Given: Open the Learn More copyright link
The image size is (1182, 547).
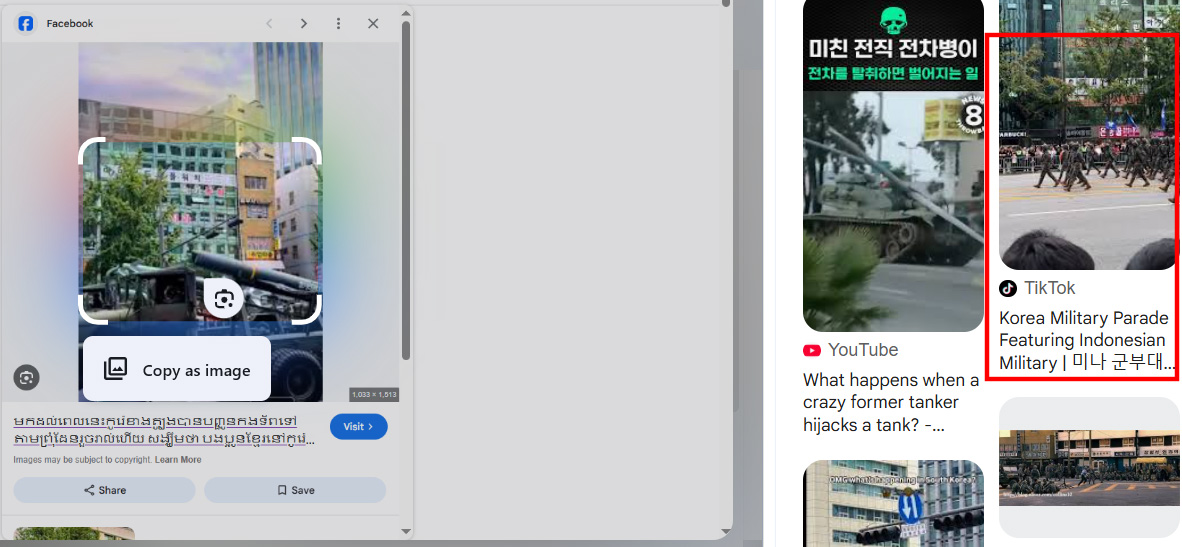Looking at the screenshot, I should pos(178,460).
